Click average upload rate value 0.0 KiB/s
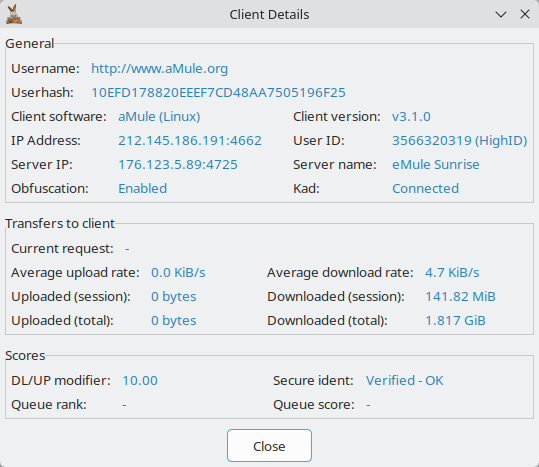The height and width of the screenshot is (467, 539). tap(178, 273)
